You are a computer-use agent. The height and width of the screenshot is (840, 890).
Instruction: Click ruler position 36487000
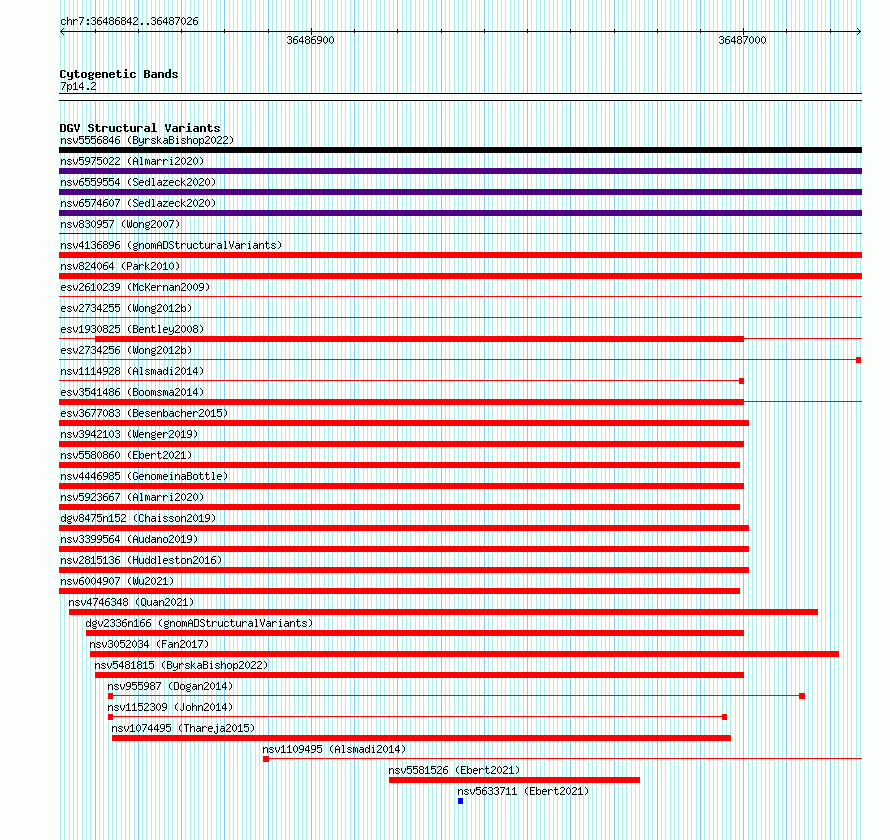point(742,40)
